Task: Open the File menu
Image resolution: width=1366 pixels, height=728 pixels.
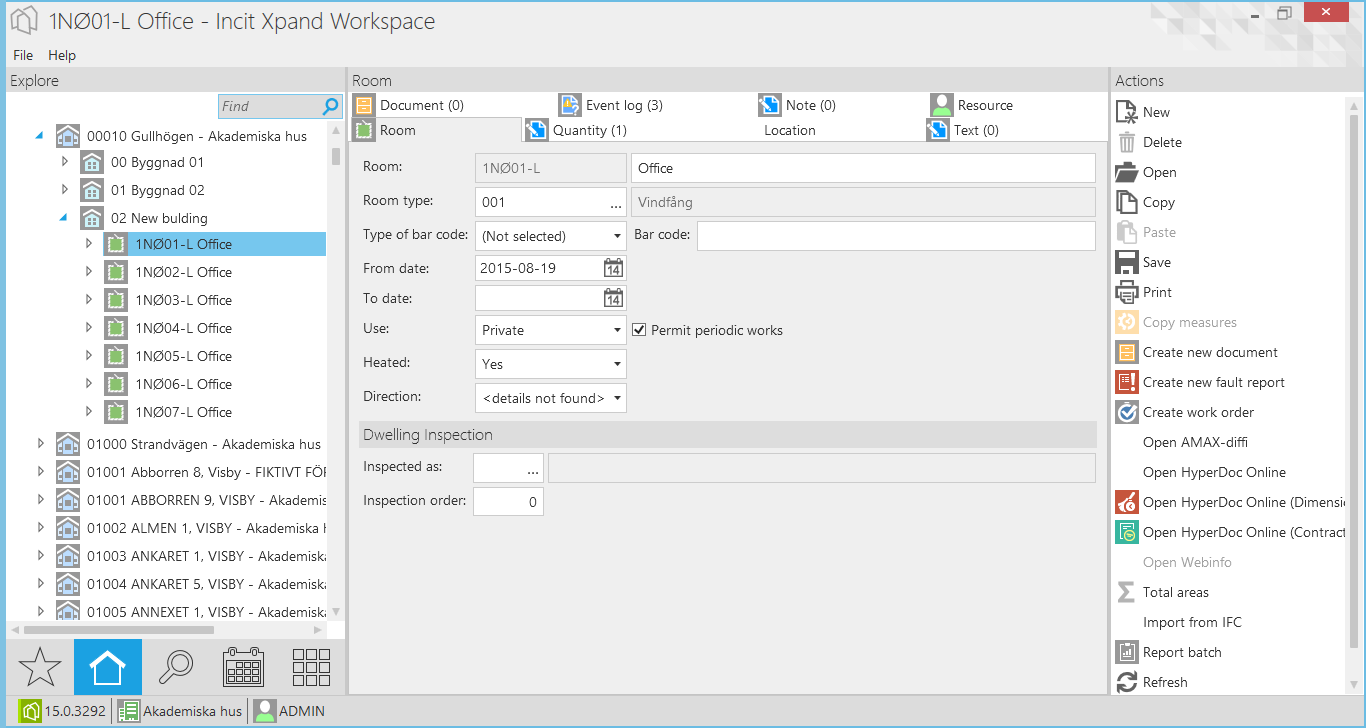Action: 23,55
